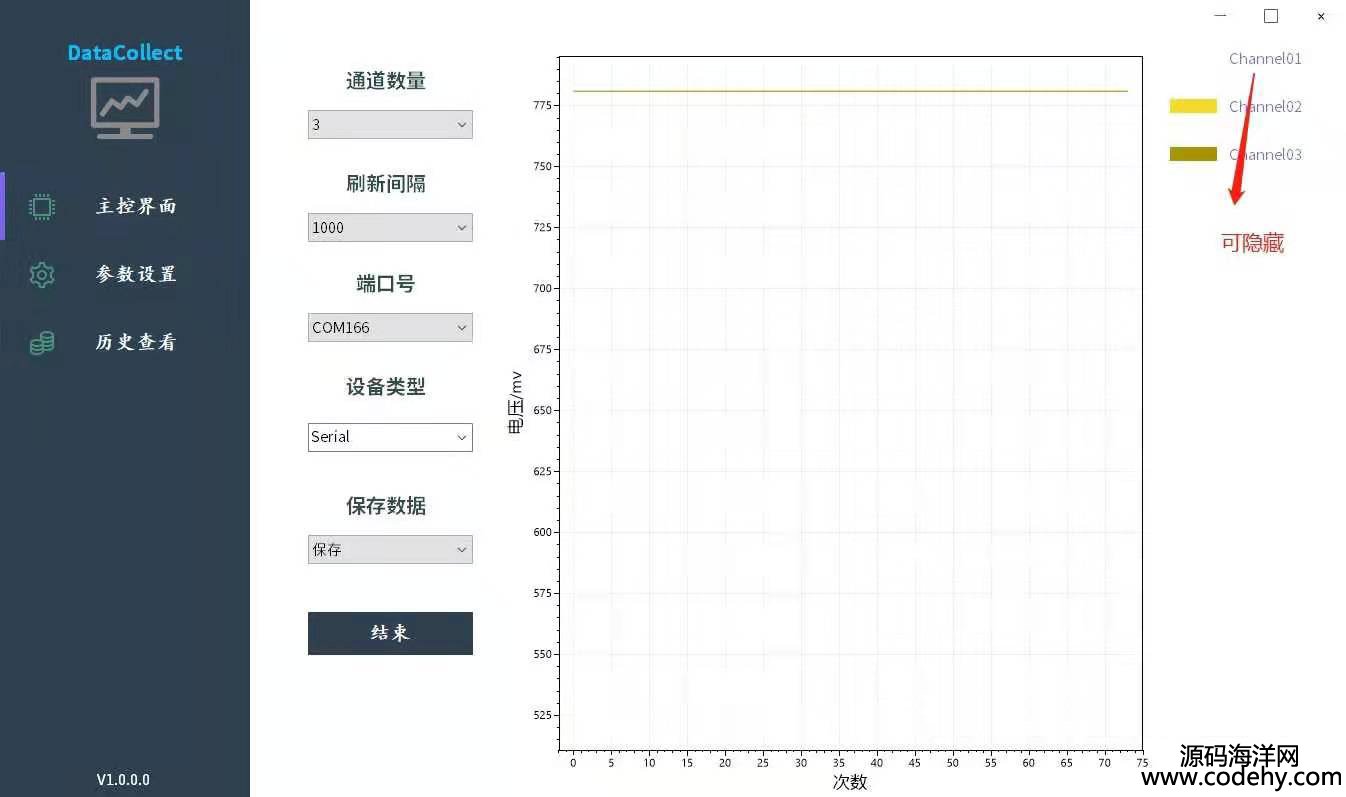The height and width of the screenshot is (797, 1346).
Task: Click the chip icon beside 主控界面
Action: 42,206
